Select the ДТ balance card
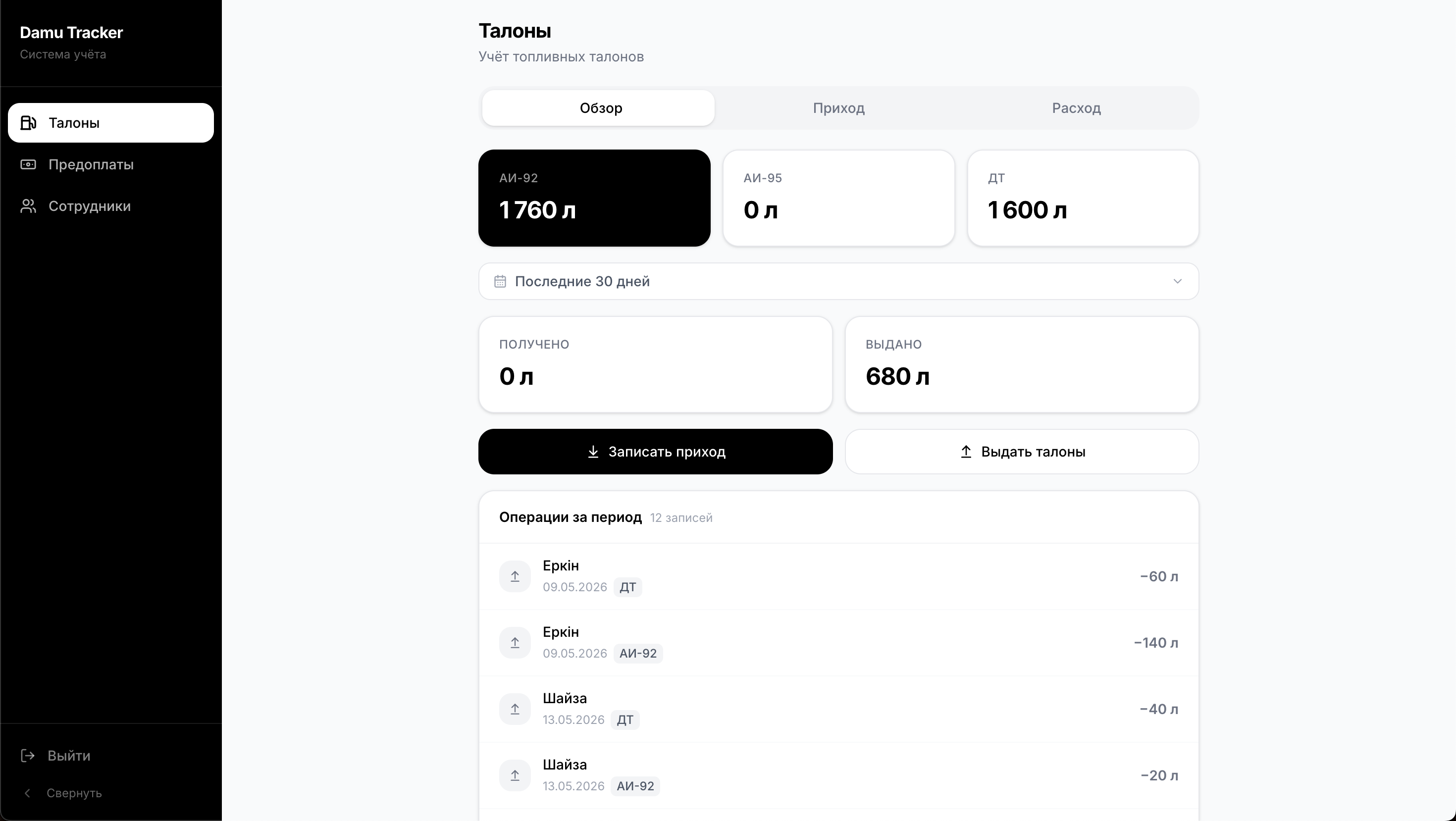This screenshot has height=821, width=1456. 1083,198
